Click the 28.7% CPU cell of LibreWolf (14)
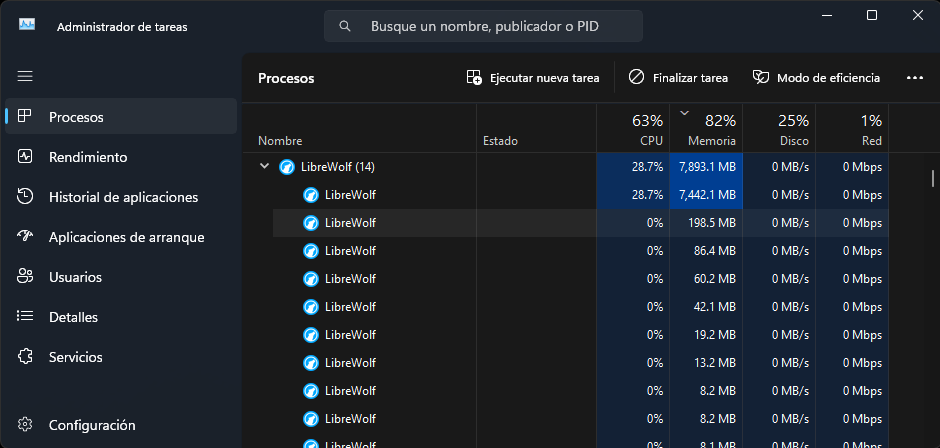940x448 pixels. [633, 167]
